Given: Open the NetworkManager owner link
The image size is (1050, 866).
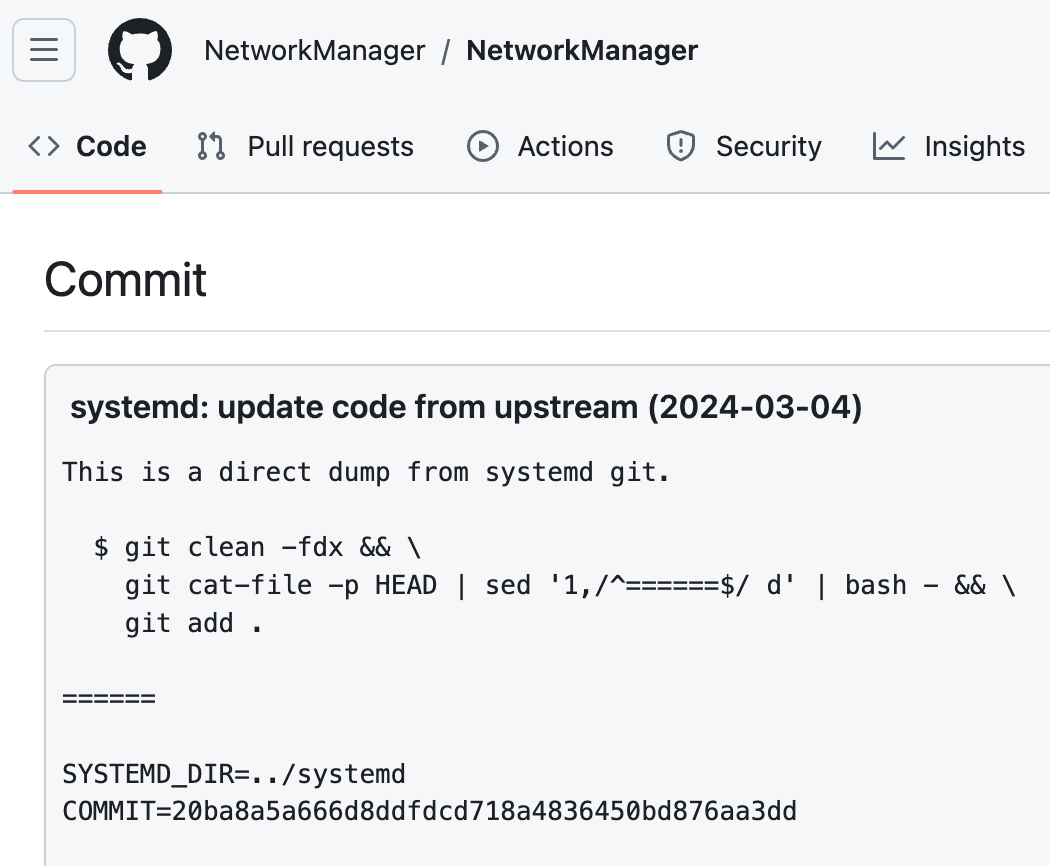Looking at the screenshot, I should [x=315, y=50].
